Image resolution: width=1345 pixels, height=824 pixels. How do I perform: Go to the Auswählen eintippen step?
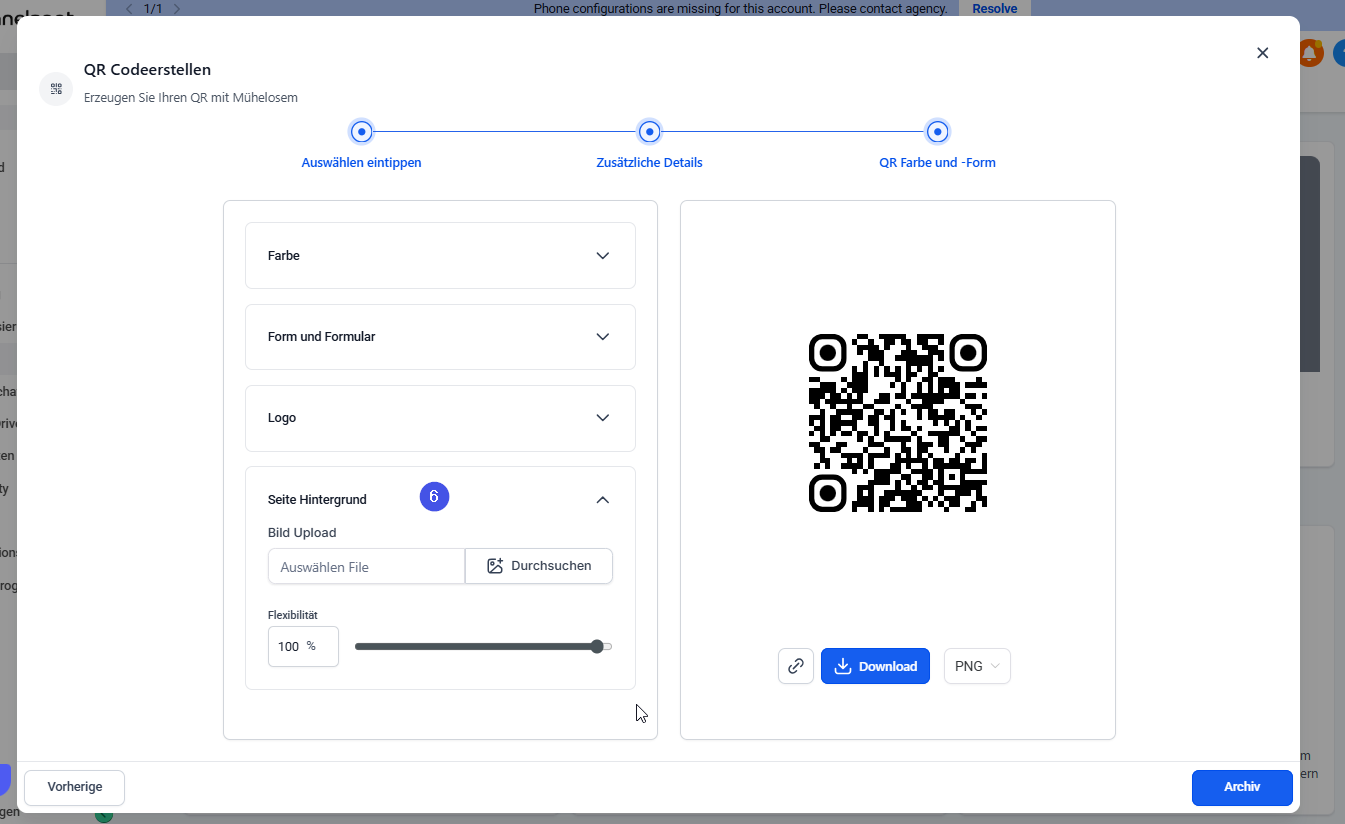(361, 145)
